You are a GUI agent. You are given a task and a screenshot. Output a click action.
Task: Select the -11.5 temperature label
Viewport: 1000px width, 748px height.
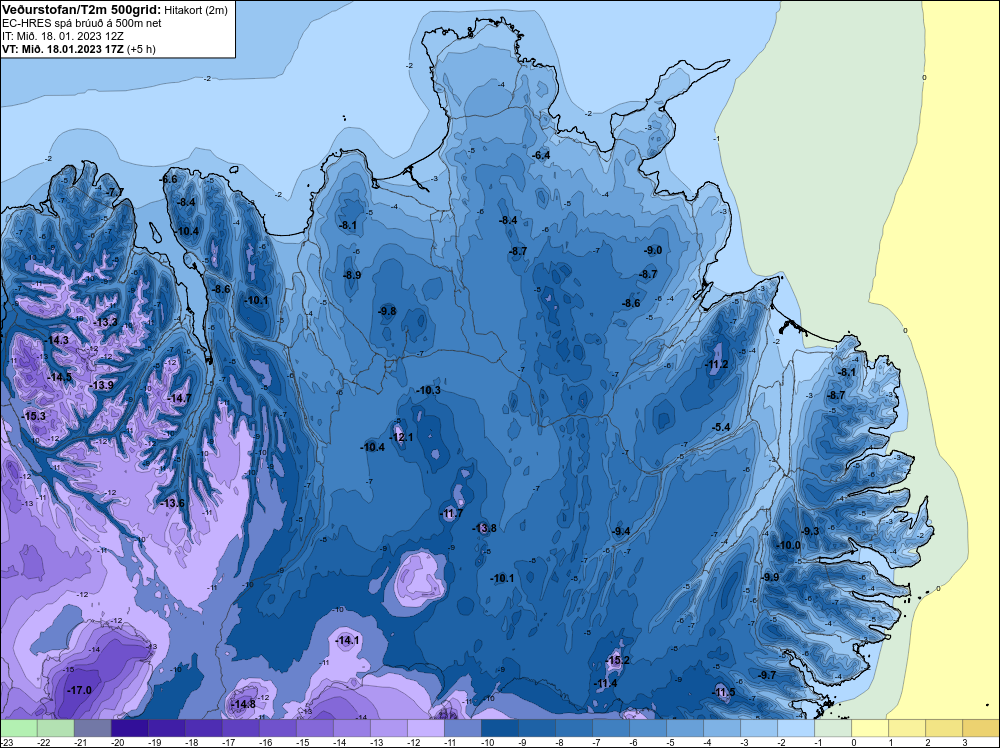[x=724, y=693]
